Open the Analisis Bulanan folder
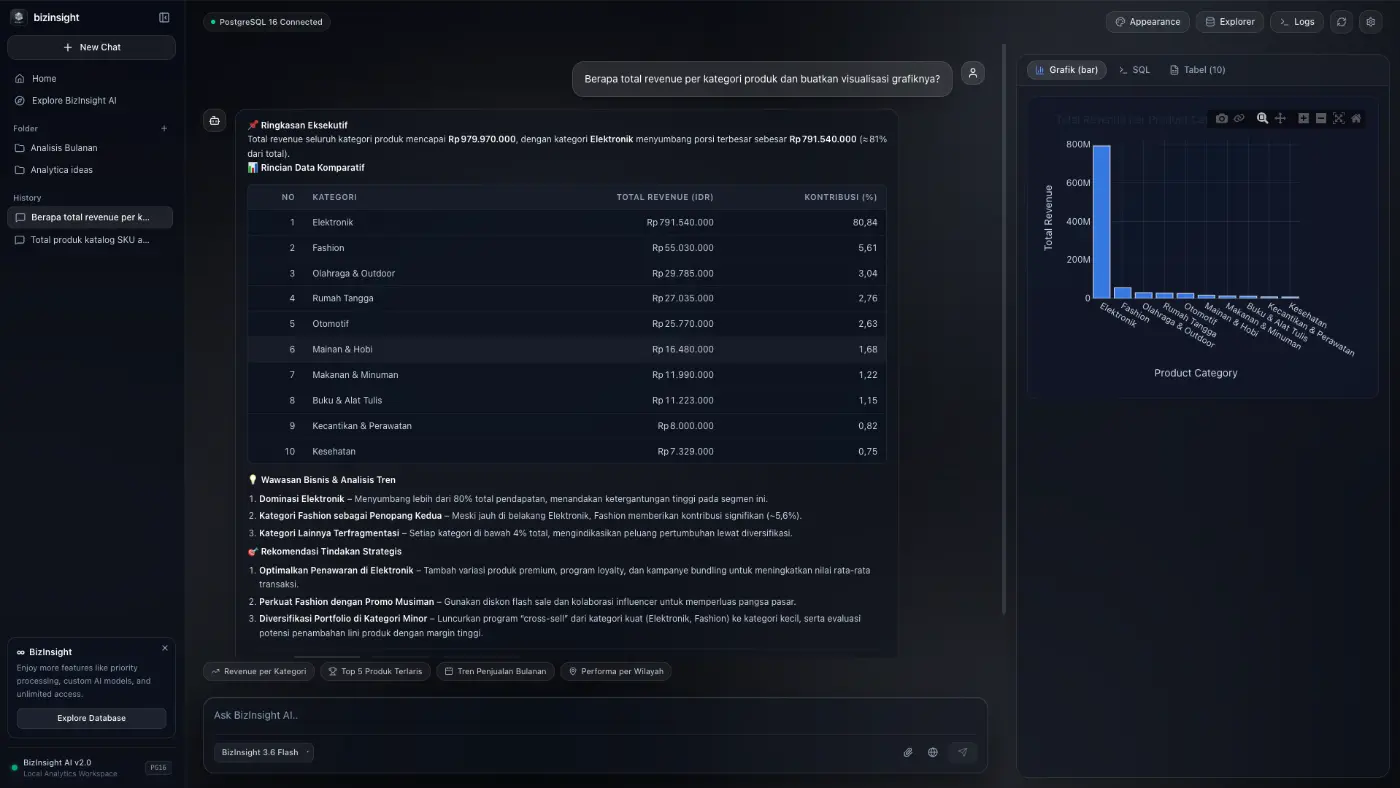 (91, 148)
